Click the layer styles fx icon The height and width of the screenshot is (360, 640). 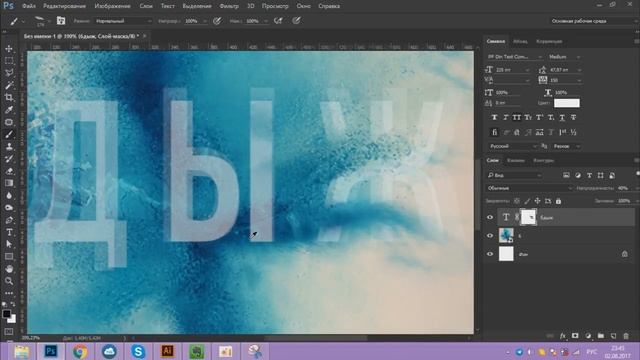(562, 336)
